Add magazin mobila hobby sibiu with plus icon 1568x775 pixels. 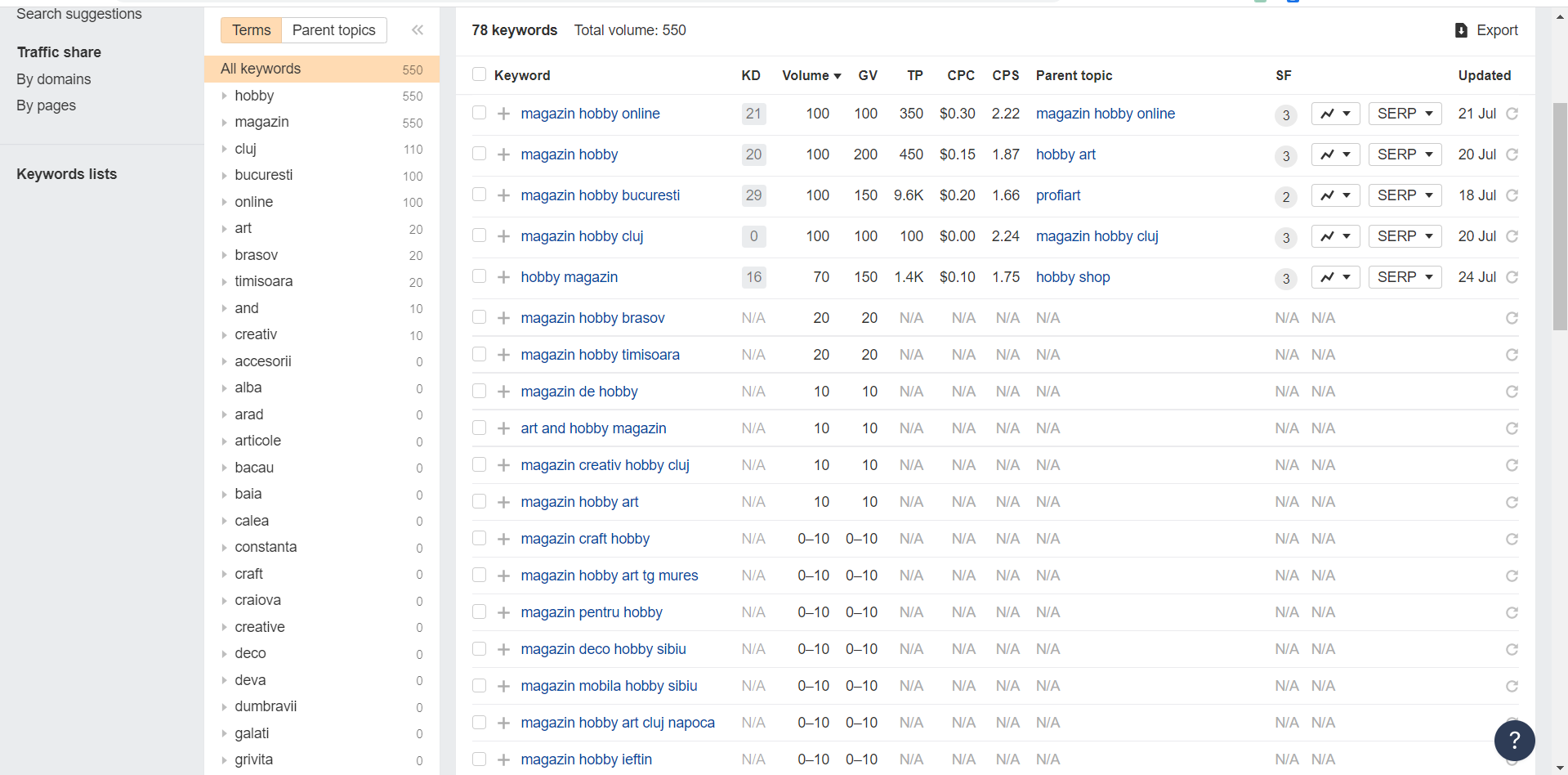[x=504, y=686]
